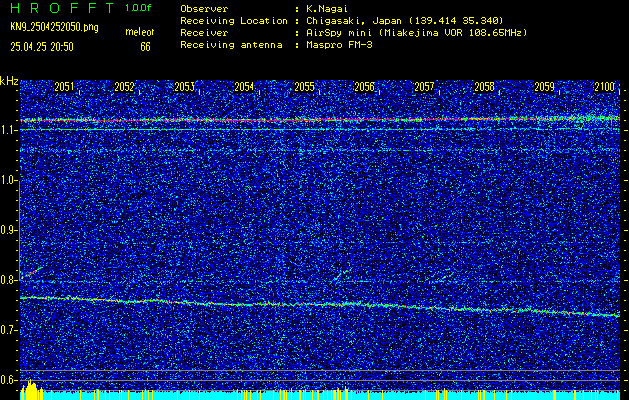This screenshot has height=400, width=629.
Task: Click the 0.7 frequency axis label
Action: (x=7, y=330)
